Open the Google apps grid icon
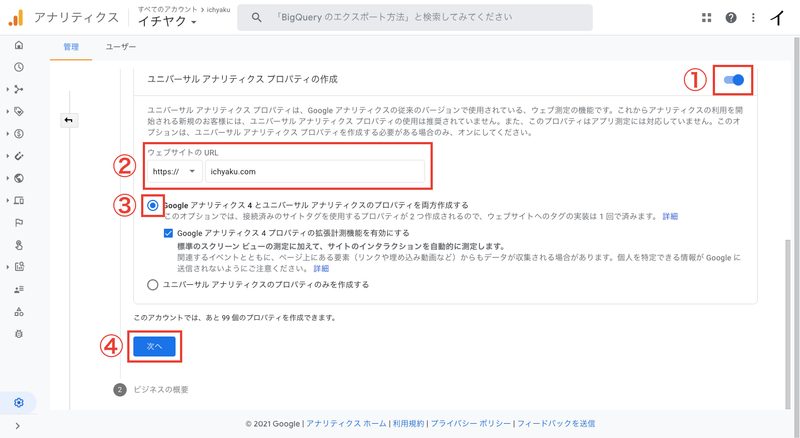Image resolution: width=800 pixels, height=438 pixels. point(707,18)
